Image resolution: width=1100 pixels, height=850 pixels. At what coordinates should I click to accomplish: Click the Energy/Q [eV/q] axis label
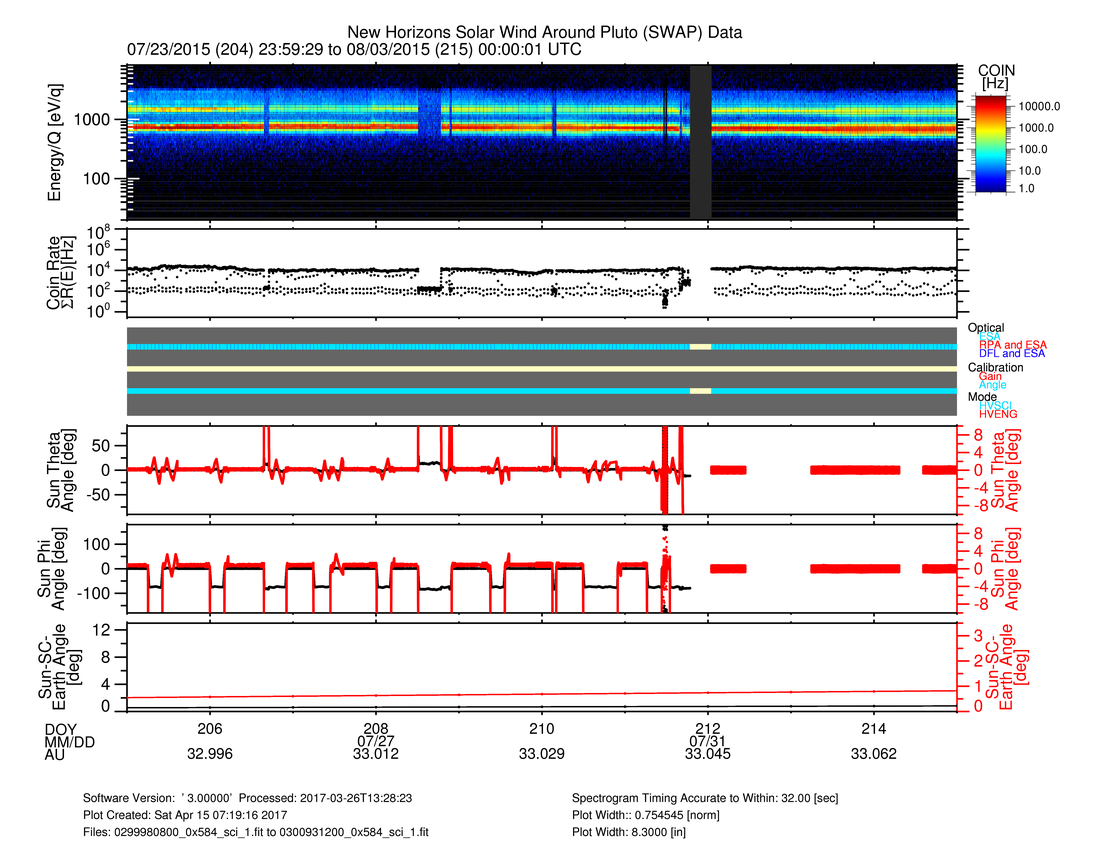click(x=56, y=142)
